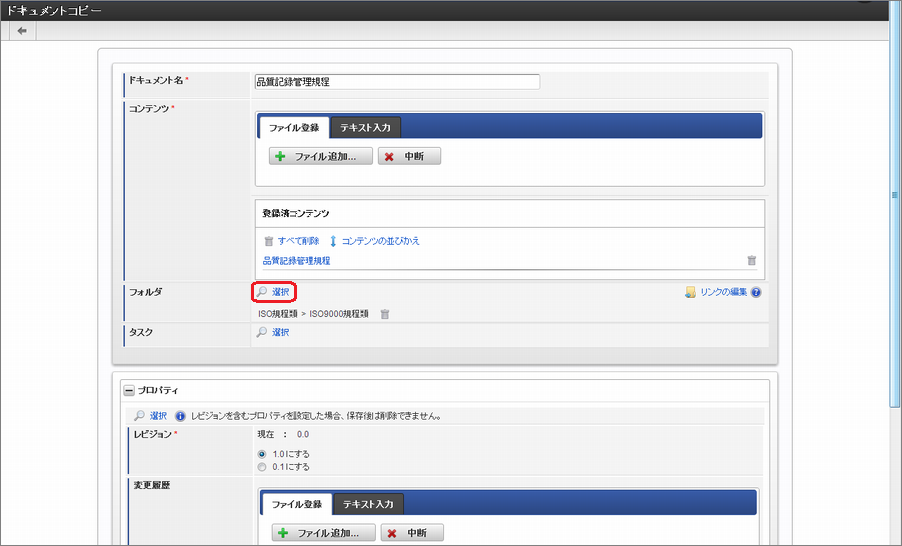Viewport: 902px width, 546px height.
Task: Remove ISO9000規程類 folder with trash icon
Action: point(385,314)
